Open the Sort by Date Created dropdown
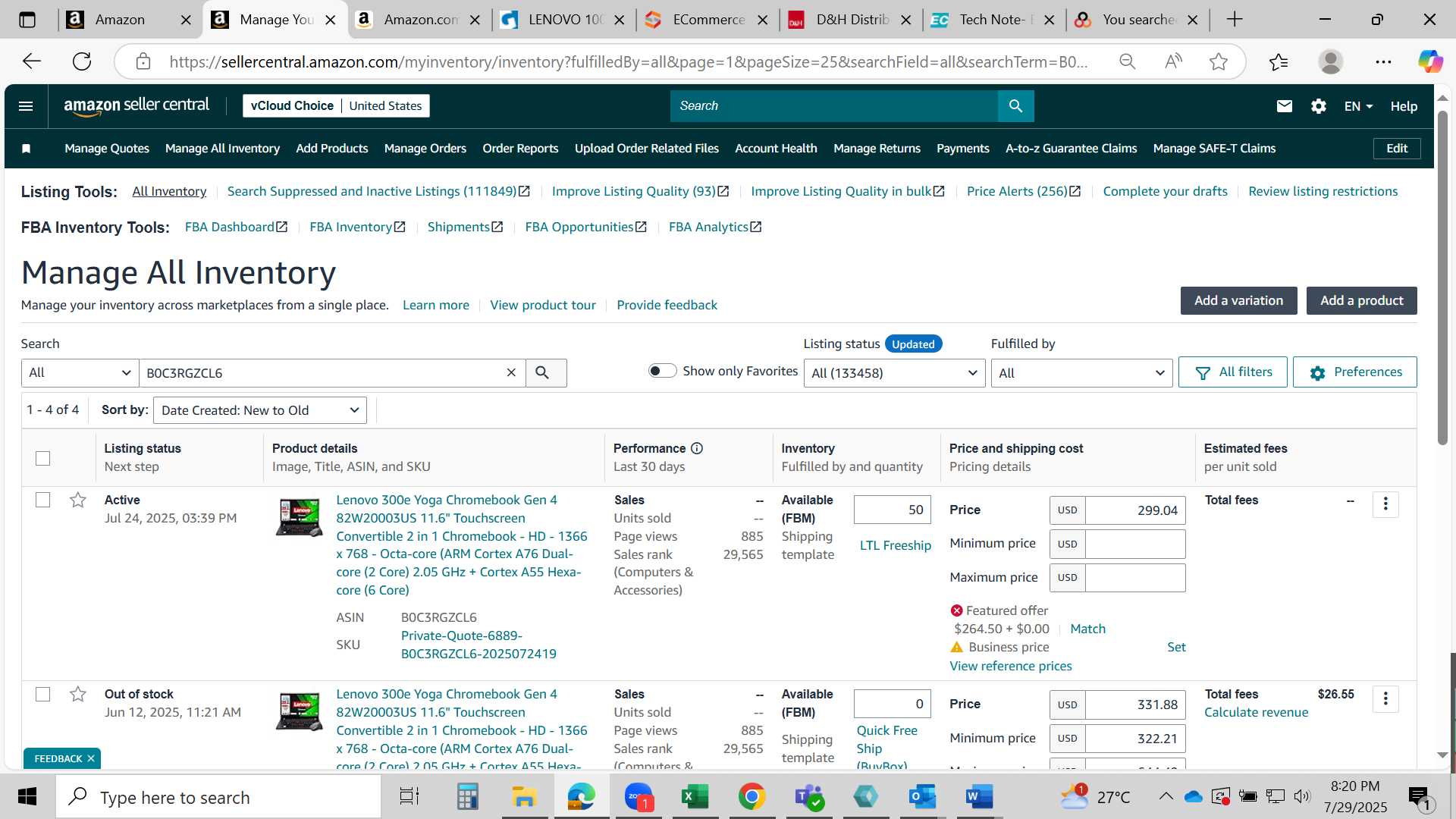 pyautogui.click(x=259, y=410)
